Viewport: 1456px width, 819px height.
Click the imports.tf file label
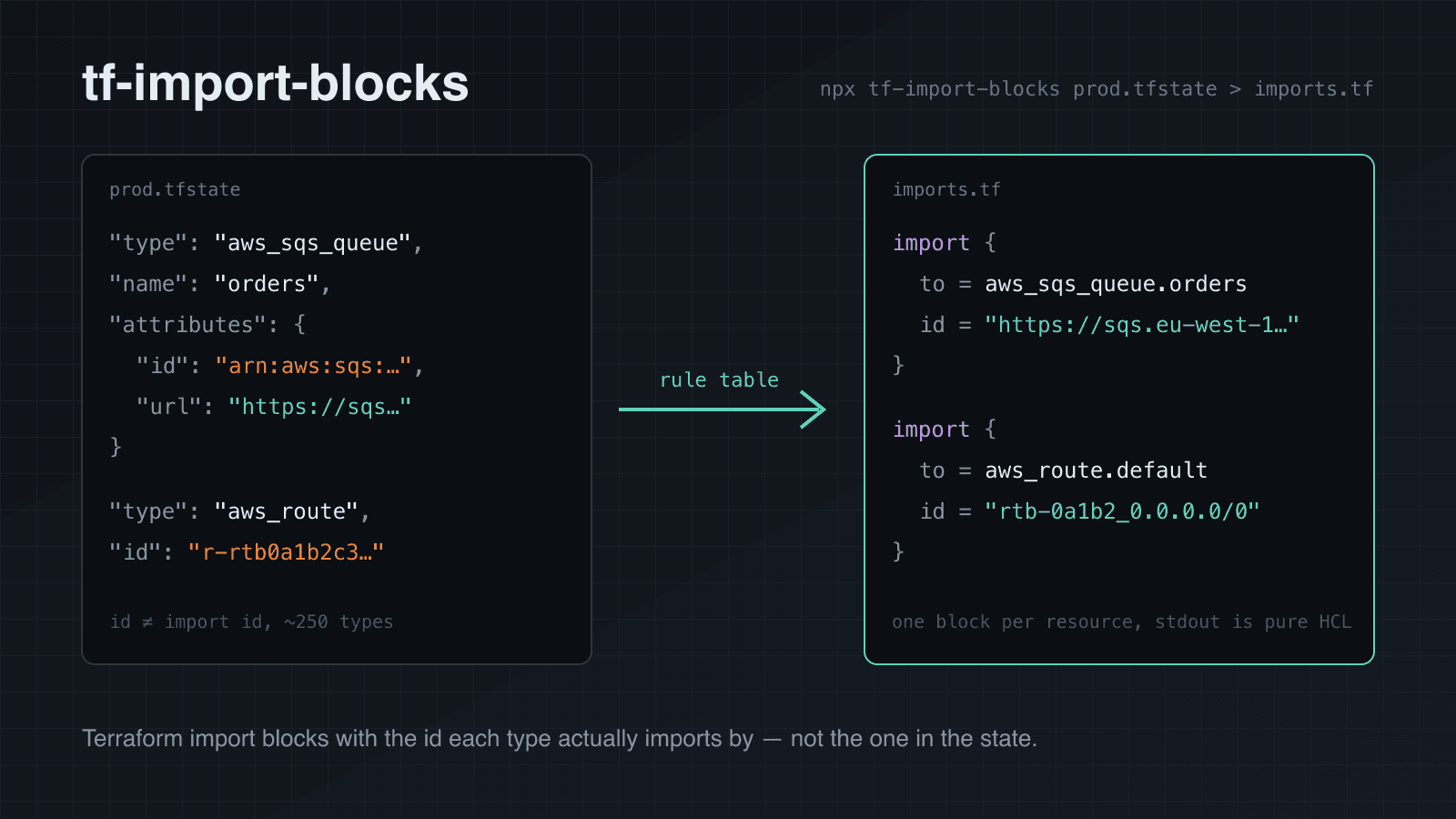(946, 189)
